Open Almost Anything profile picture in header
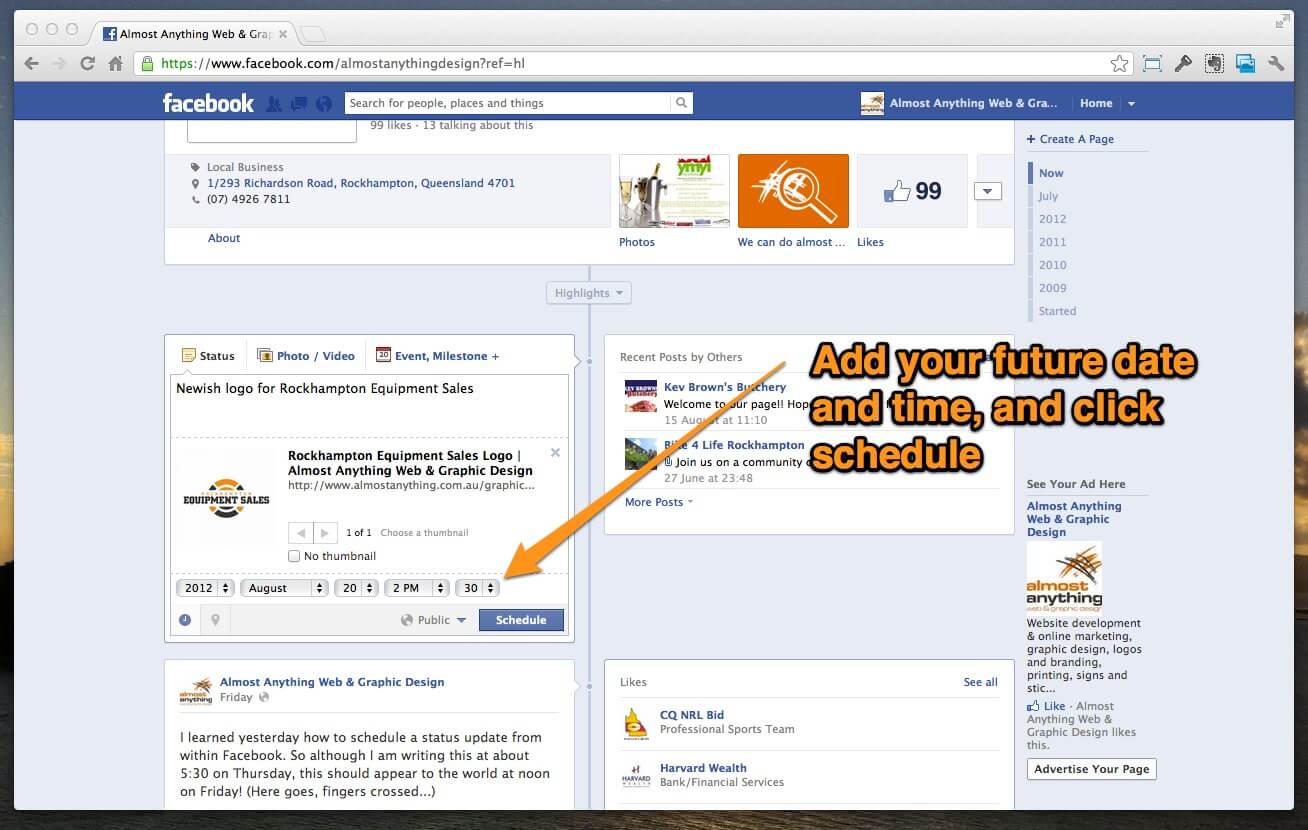 872,103
